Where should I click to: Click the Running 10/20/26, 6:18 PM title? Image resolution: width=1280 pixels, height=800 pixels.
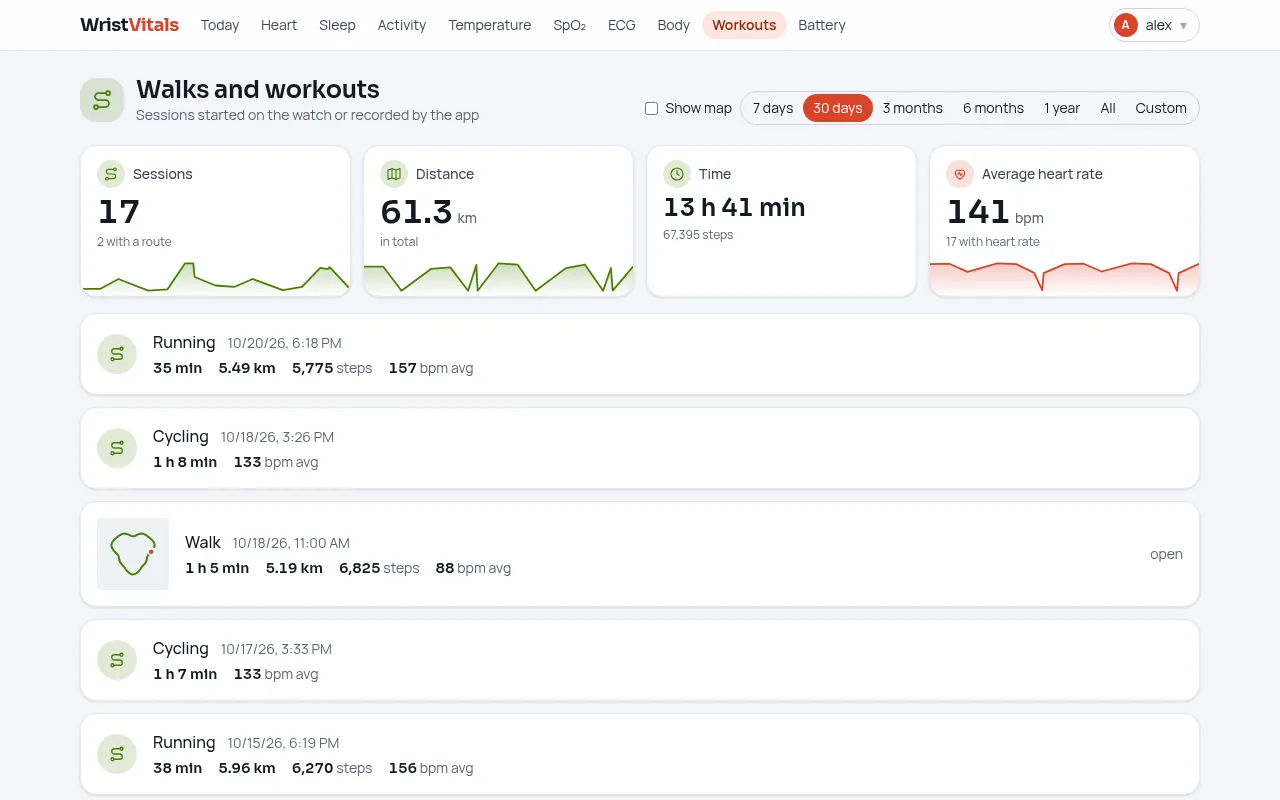[x=247, y=343]
